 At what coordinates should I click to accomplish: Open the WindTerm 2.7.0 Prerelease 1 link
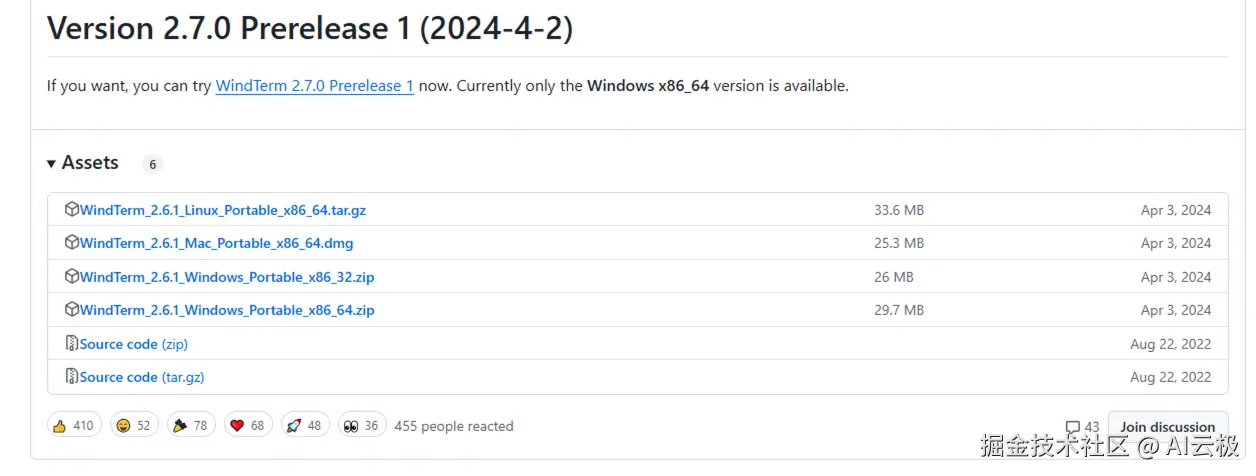314,86
